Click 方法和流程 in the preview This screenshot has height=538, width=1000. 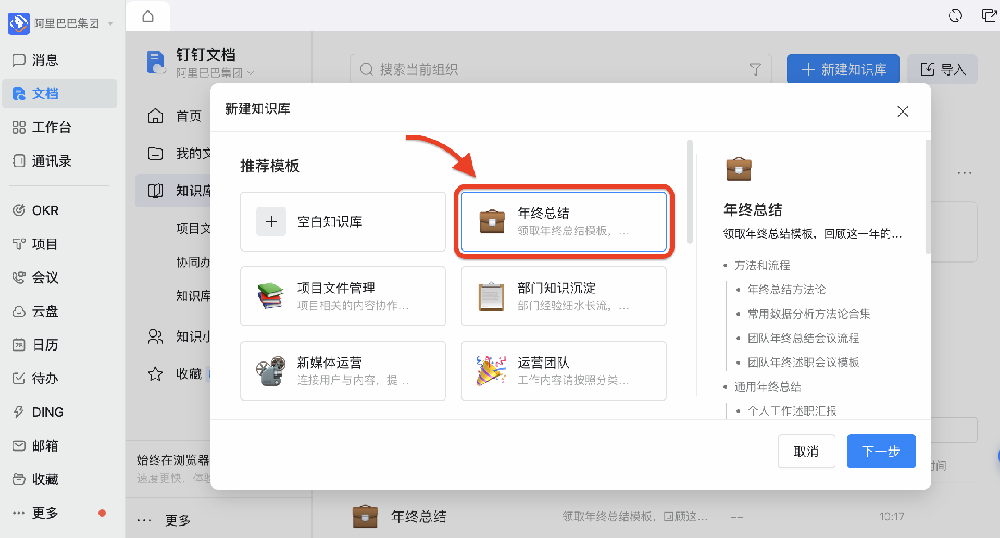pyautogui.click(x=761, y=265)
